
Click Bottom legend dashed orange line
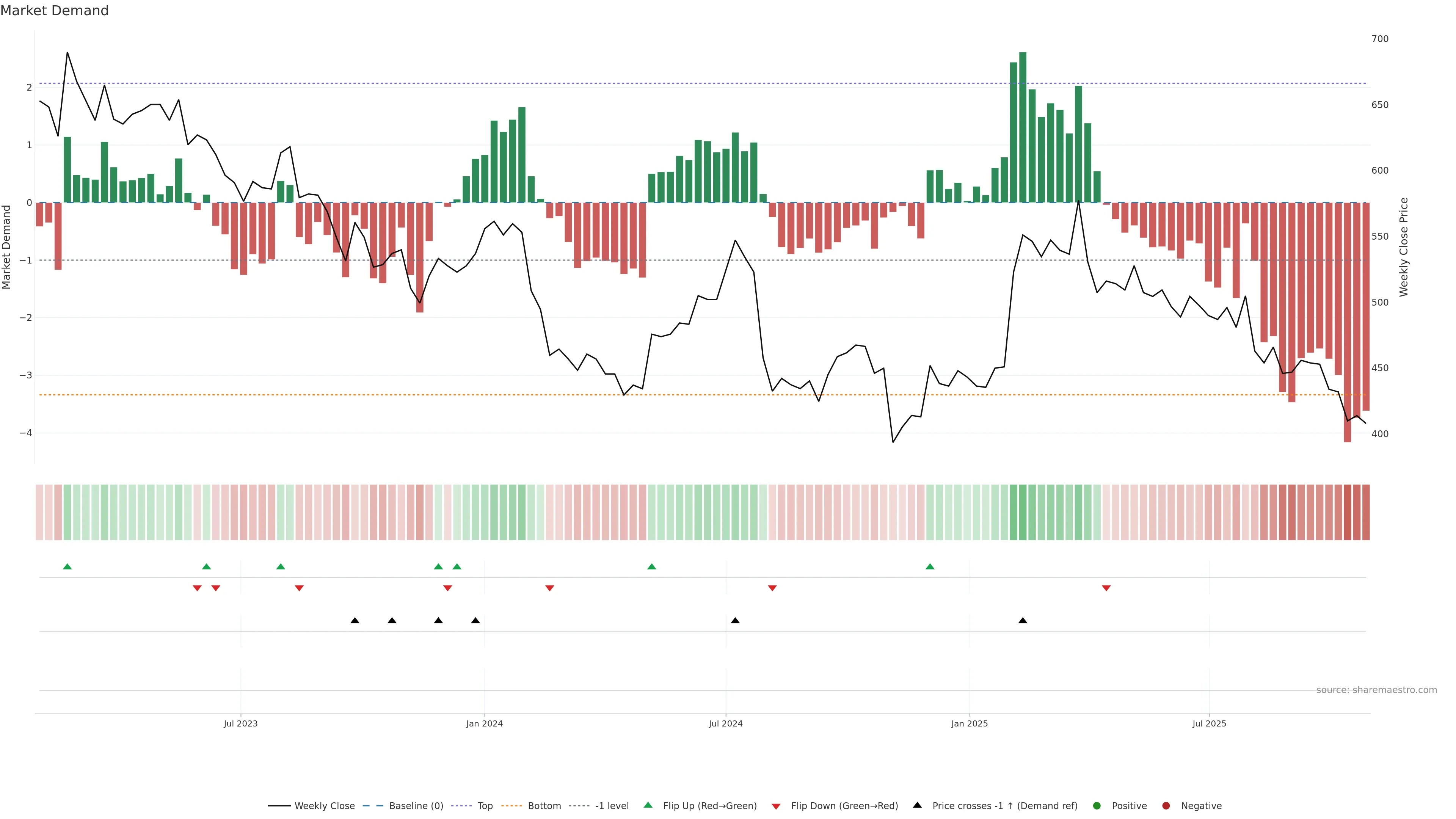[511, 806]
